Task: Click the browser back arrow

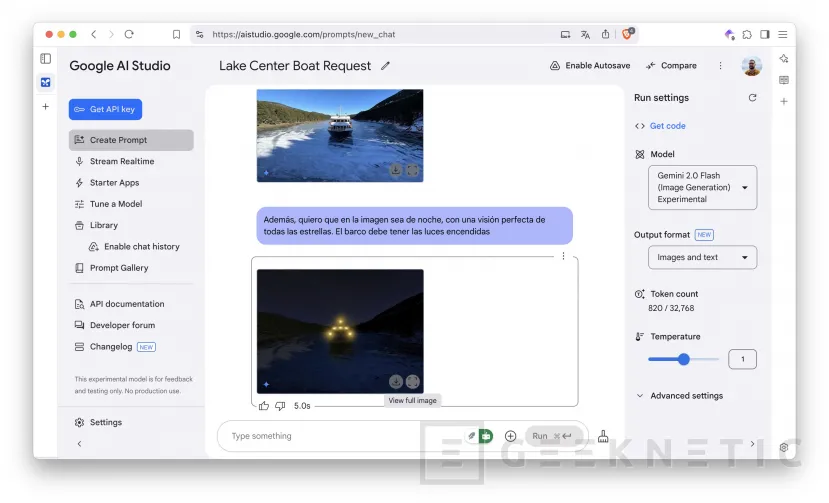Action: point(94,34)
